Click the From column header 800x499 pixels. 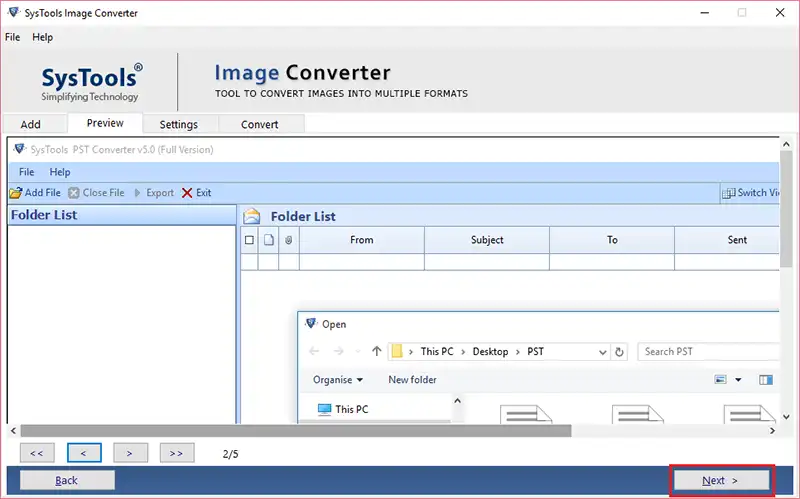point(362,240)
